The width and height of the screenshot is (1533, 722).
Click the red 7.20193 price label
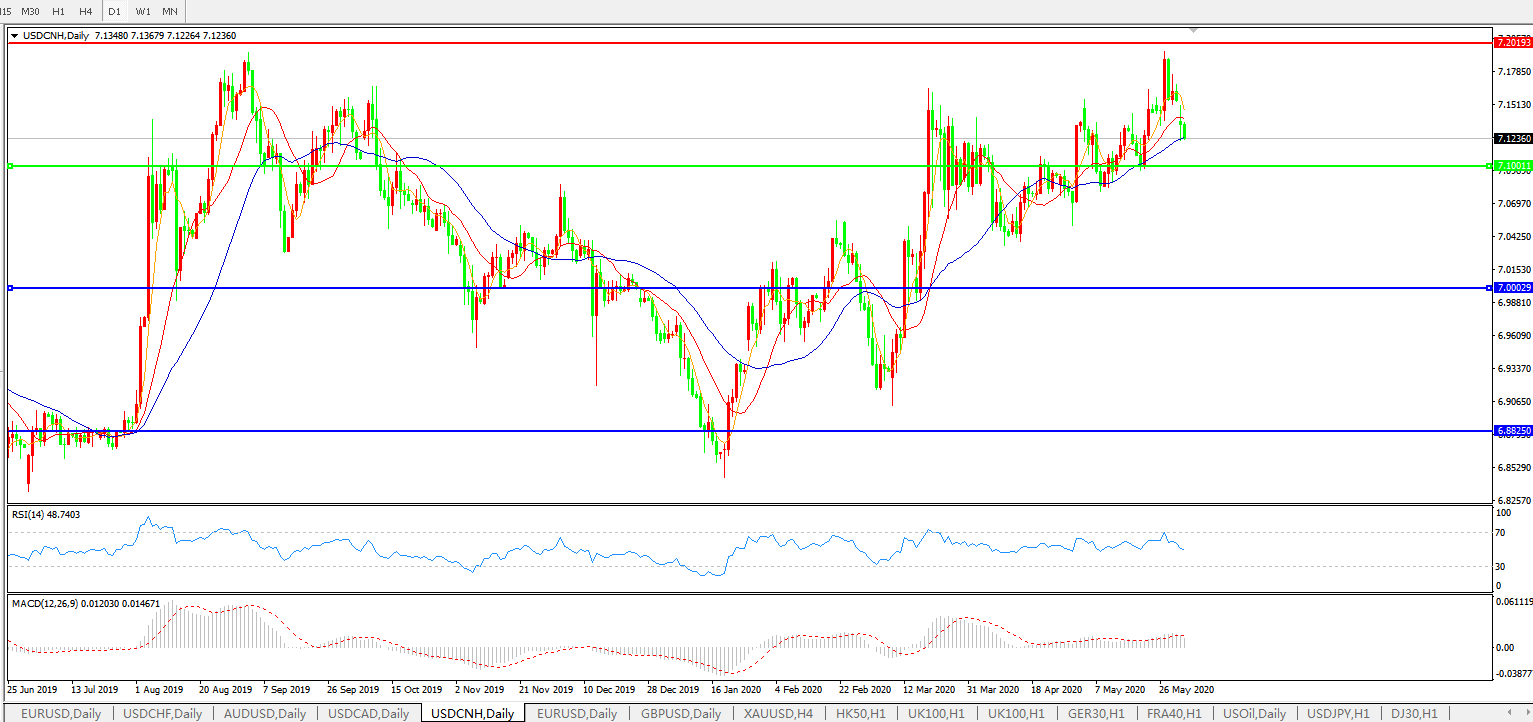click(x=1512, y=43)
